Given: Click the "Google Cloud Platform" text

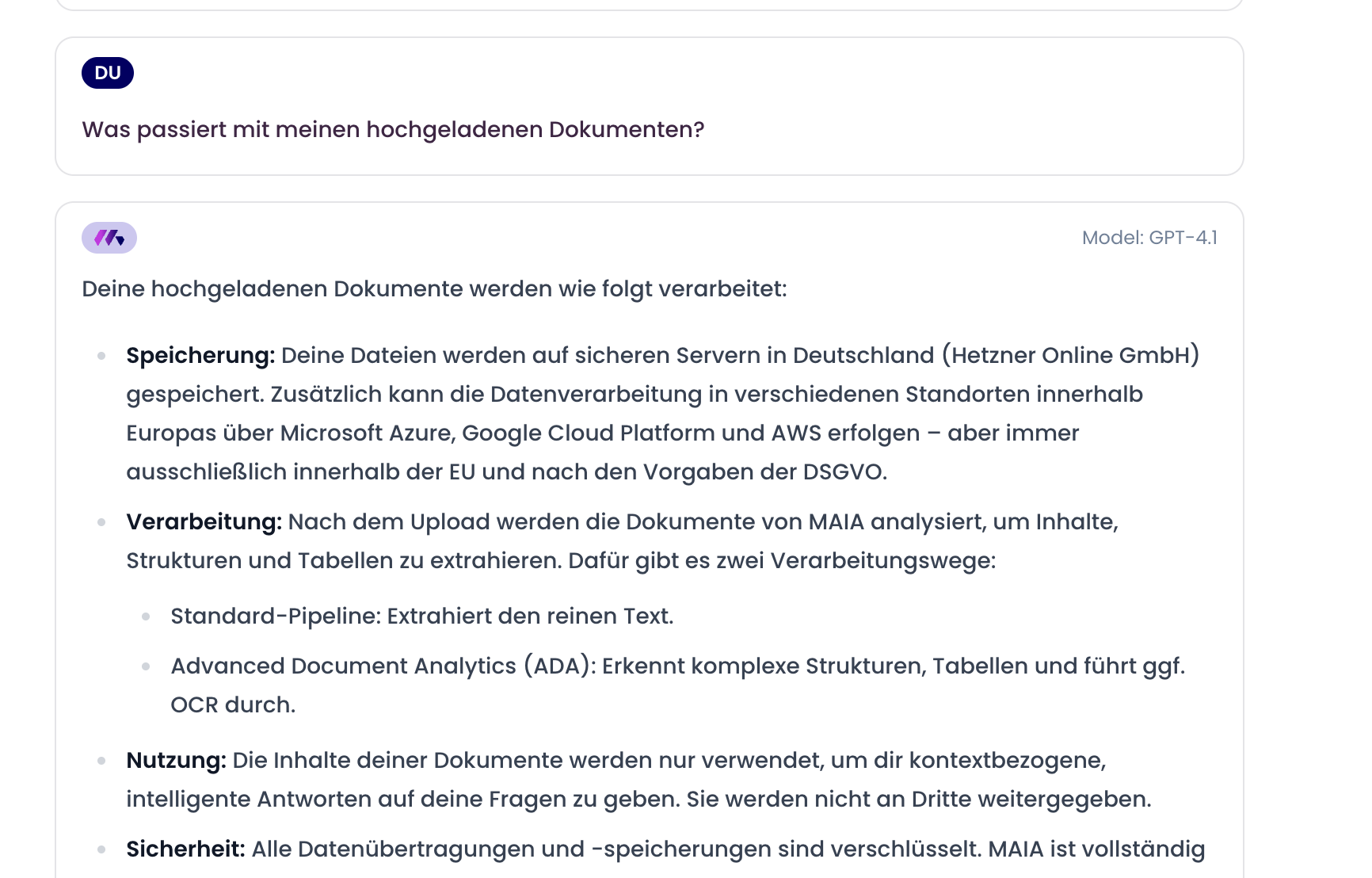Looking at the screenshot, I should [x=588, y=433].
